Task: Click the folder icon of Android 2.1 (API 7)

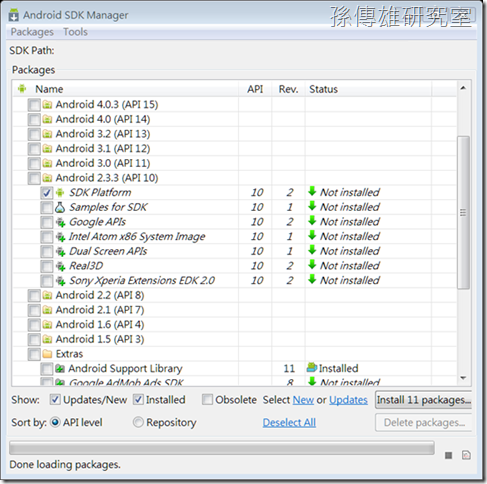Action: 47,310
